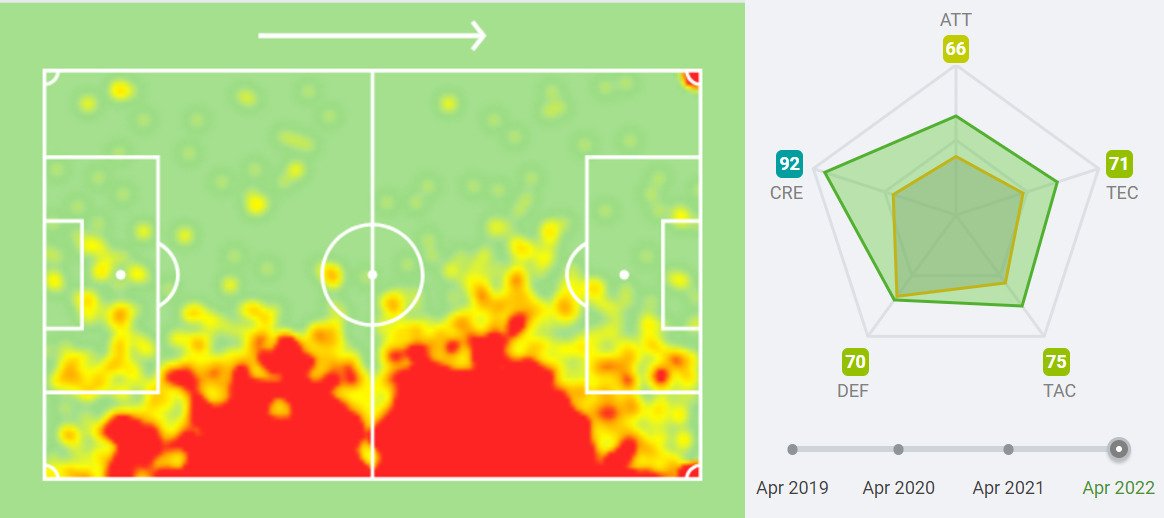This screenshot has width=1164, height=518.
Task: Click the attack direction arrow above pitch
Action: pos(372,36)
